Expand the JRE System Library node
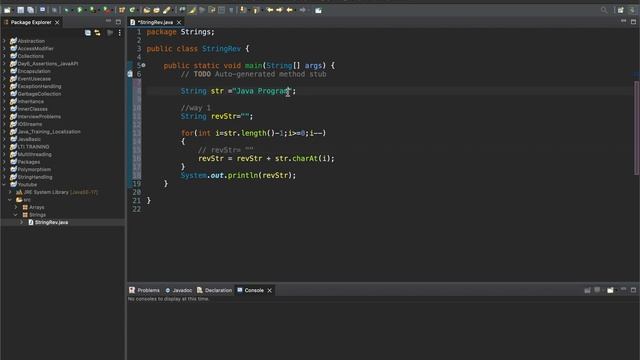Viewport: 640px width, 360px height. point(10,192)
